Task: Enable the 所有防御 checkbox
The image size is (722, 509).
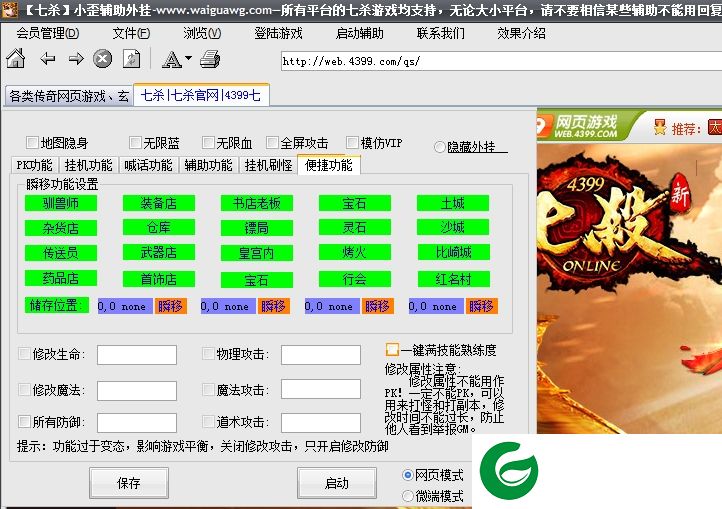Action: click(24, 421)
